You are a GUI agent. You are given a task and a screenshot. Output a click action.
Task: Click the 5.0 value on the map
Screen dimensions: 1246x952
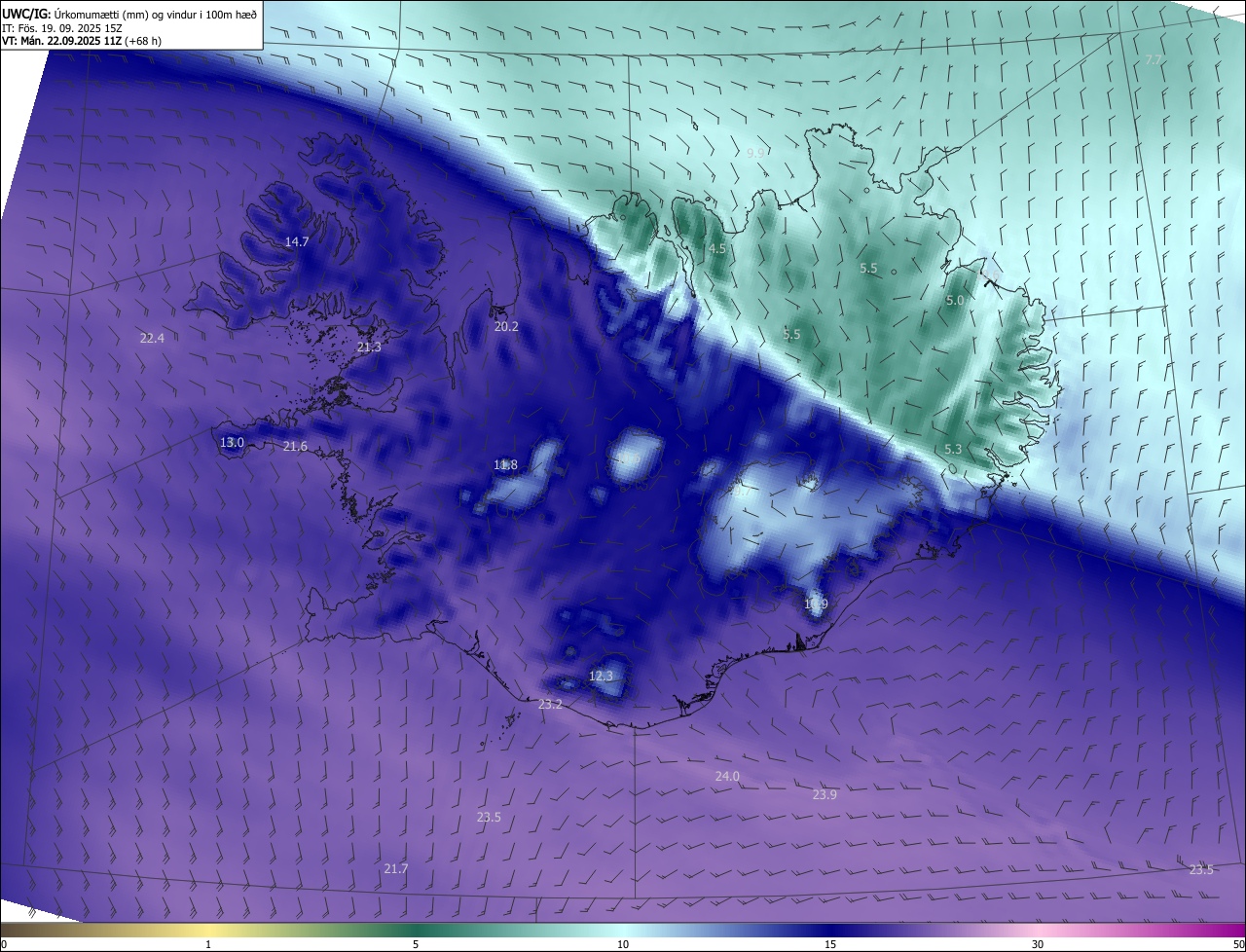pyautogui.click(x=954, y=301)
